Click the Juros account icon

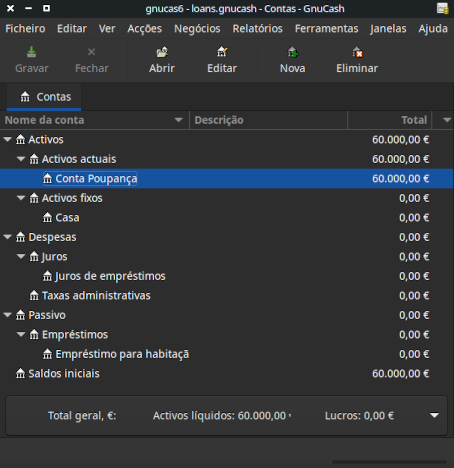[34, 257]
